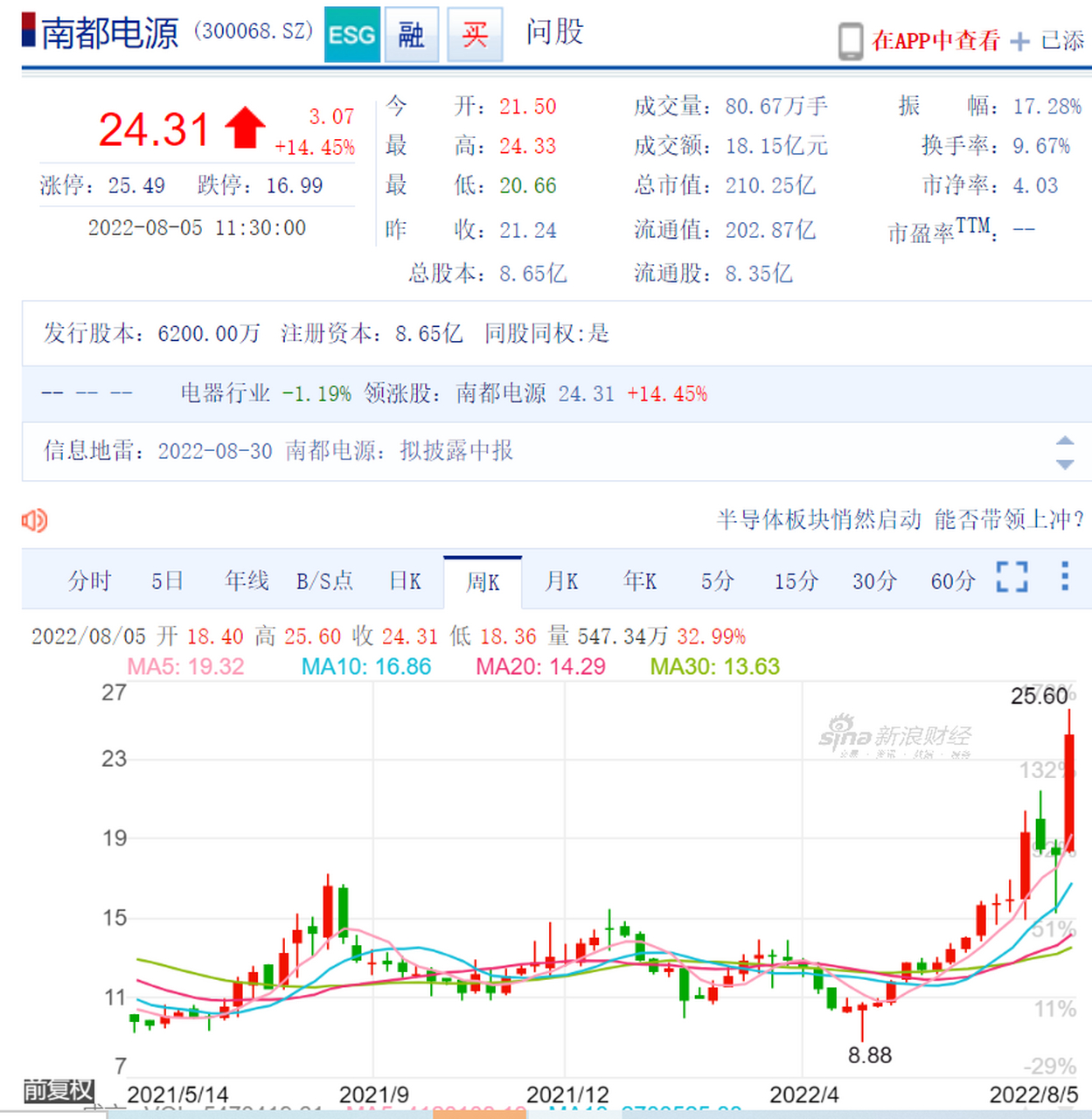Click the 发行股本 6200.00万 text
The width and height of the screenshot is (1092, 1119).
pos(152,334)
